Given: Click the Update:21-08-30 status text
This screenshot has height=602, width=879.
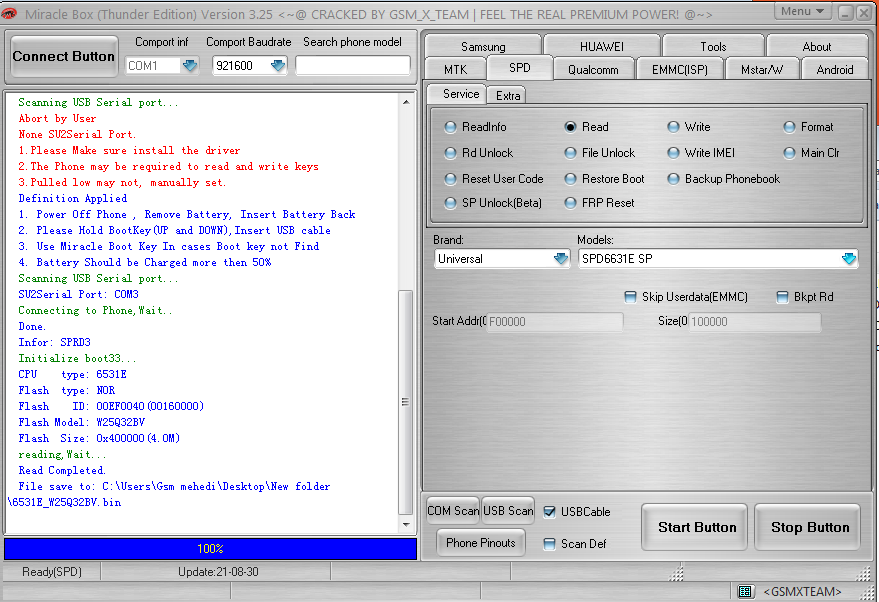Looking at the screenshot, I should click(218, 572).
